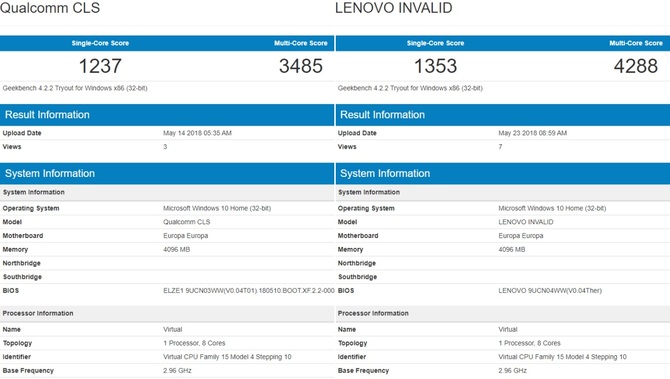Click Motherboard label in Qualcomm CLS panel

point(23,235)
